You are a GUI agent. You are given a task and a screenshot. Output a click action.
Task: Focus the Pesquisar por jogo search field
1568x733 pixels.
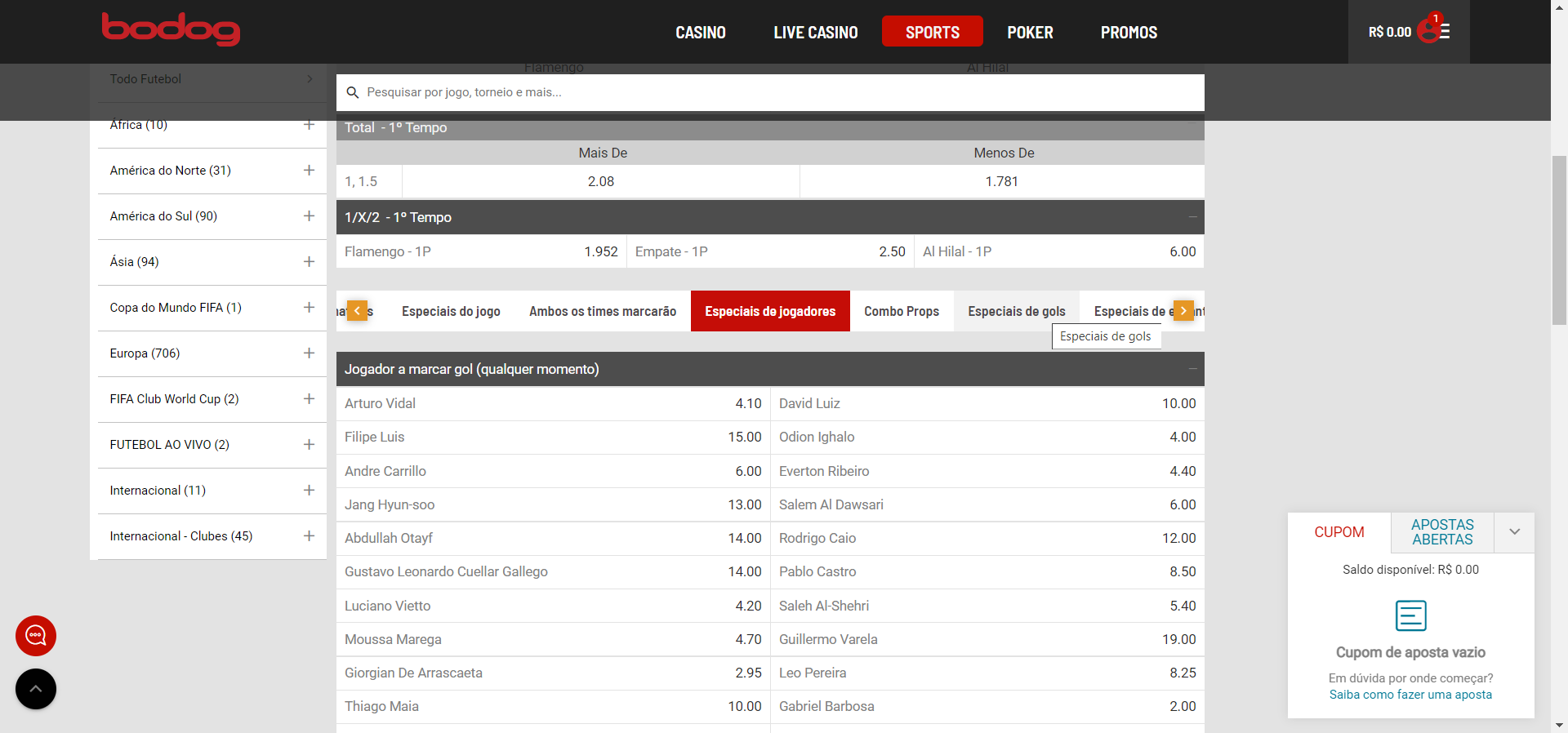[x=770, y=93]
